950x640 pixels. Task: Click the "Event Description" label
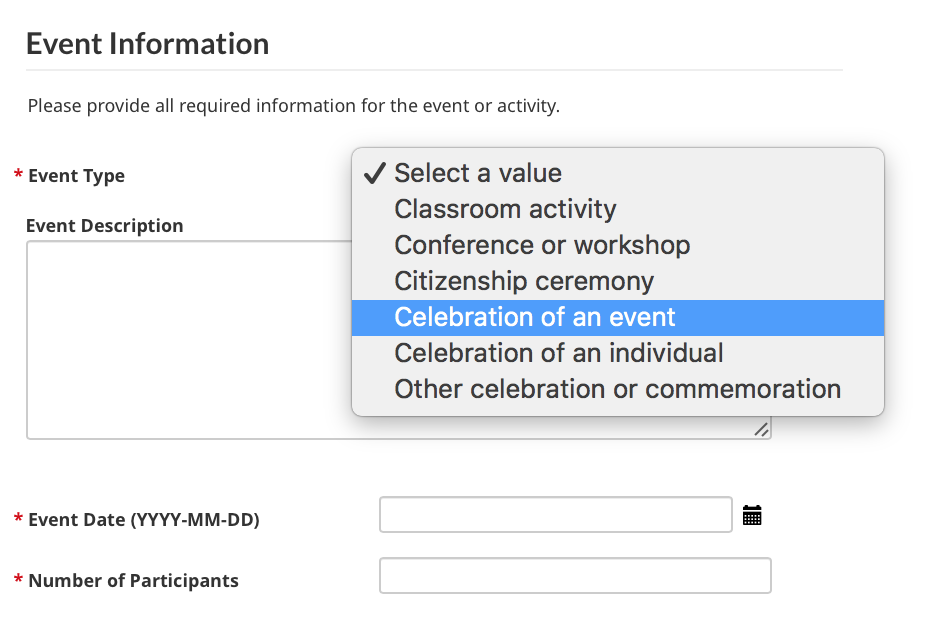(105, 226)
